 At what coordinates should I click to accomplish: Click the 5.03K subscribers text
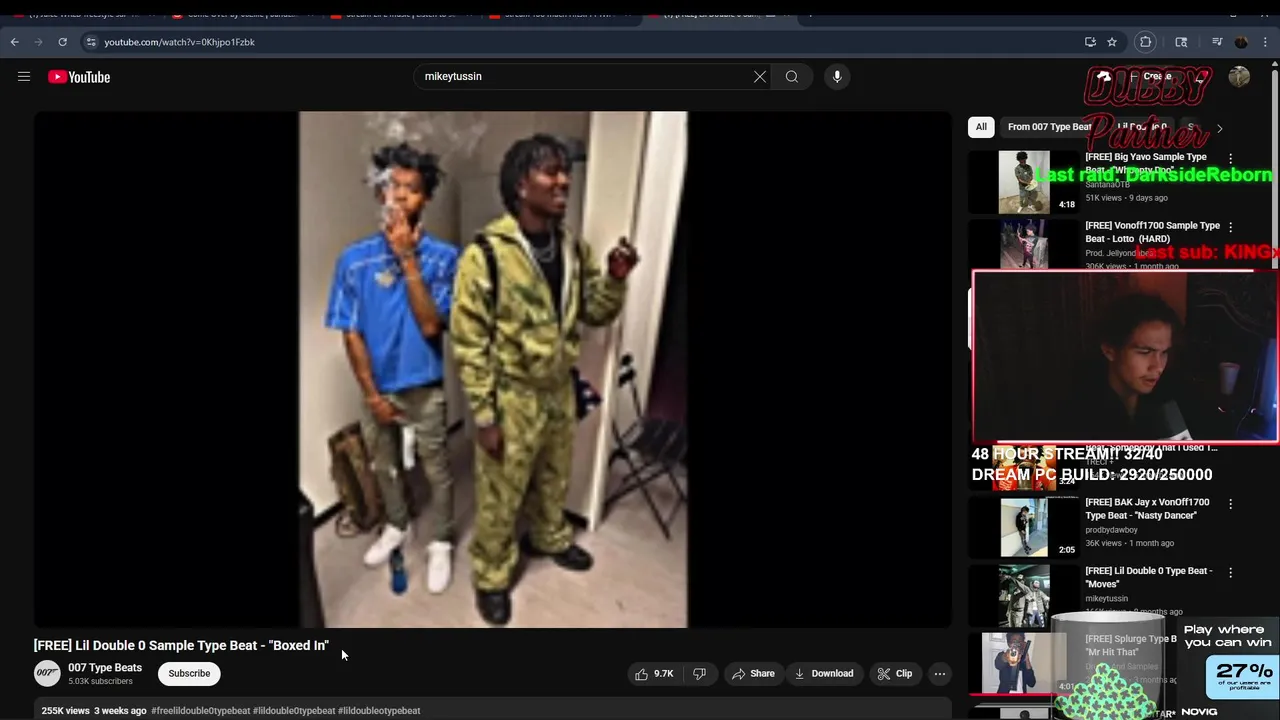tap(100, 682)
